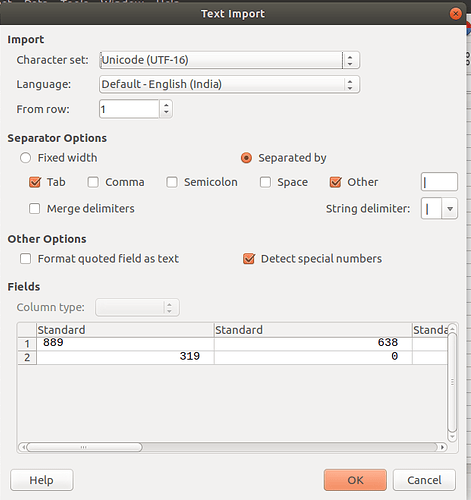Enable the Semicolon separator checkbox
The image size is (471, 500).
172,182
